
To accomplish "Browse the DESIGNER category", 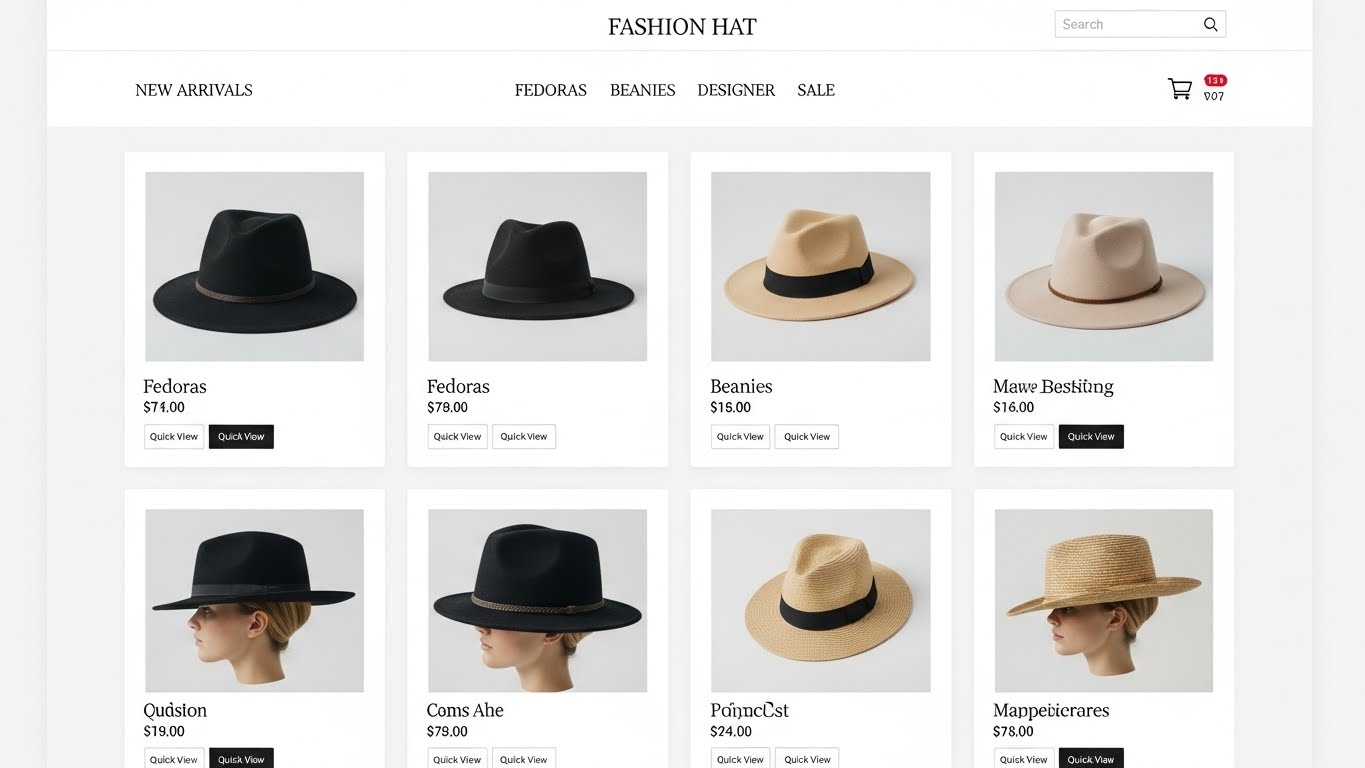I will point(736,90).
